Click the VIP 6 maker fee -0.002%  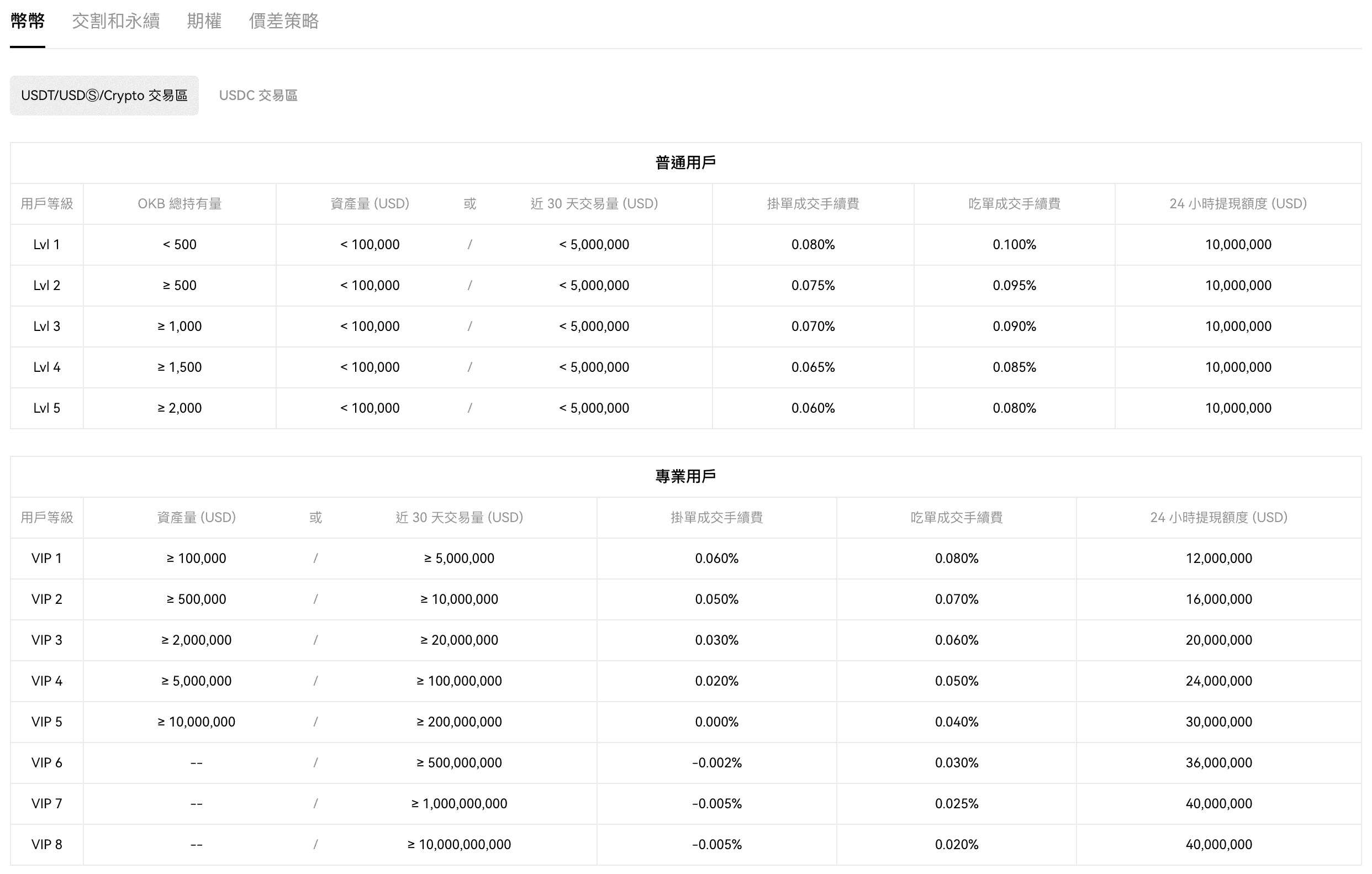717,763
